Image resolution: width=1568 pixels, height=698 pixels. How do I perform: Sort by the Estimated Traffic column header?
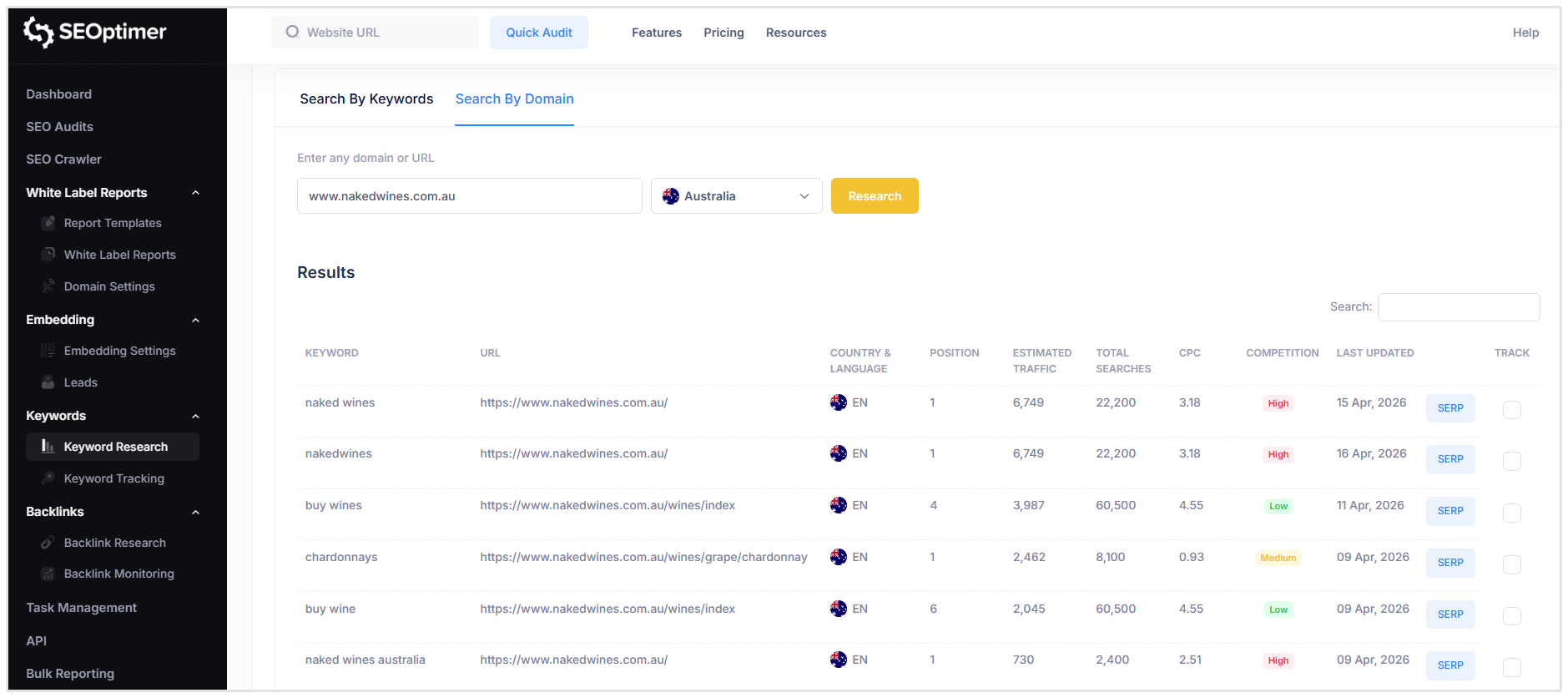1042,361
